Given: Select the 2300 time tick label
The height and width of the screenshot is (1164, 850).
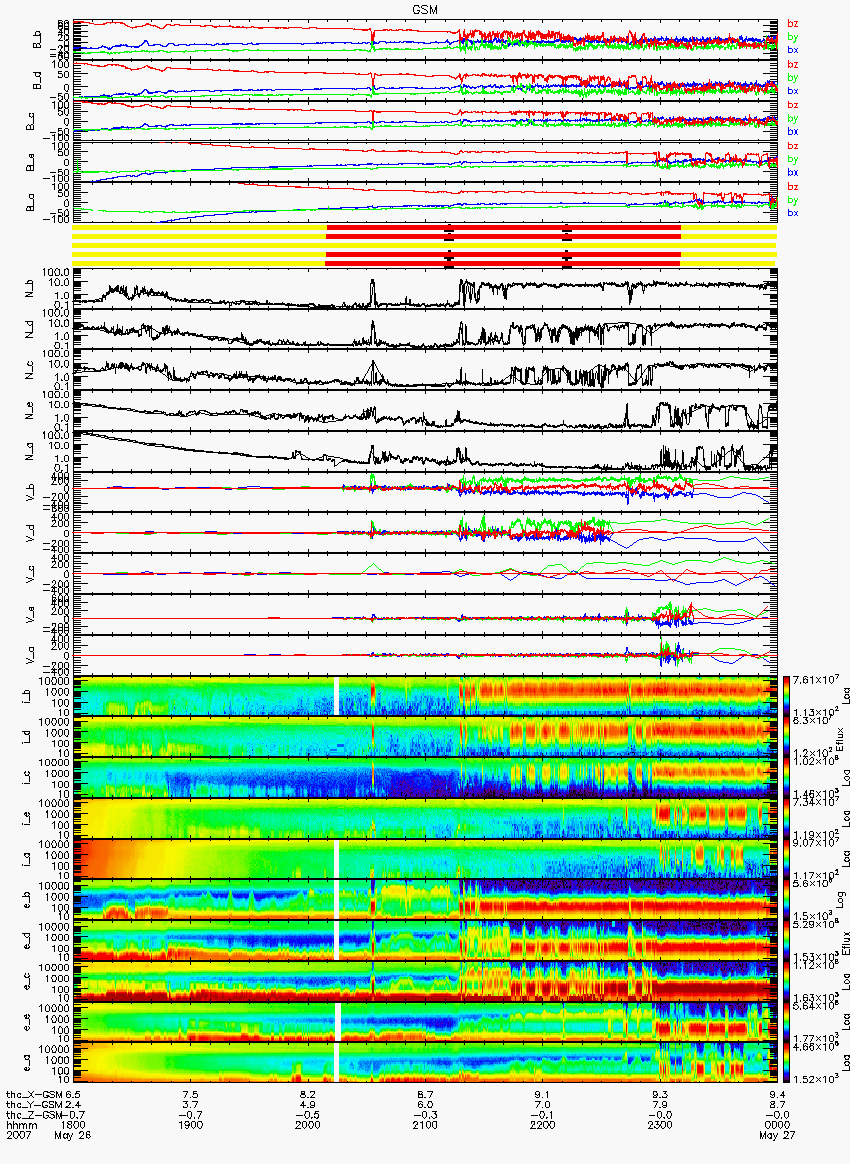Looking at the screenshot, I should click(x=660, y=1125).
